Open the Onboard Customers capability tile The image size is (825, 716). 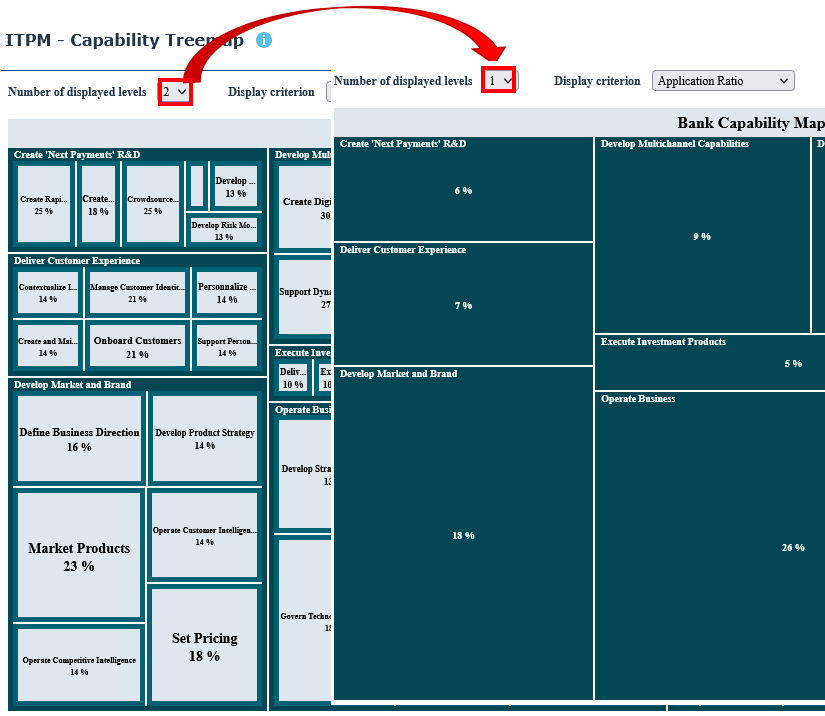[137, 346]
